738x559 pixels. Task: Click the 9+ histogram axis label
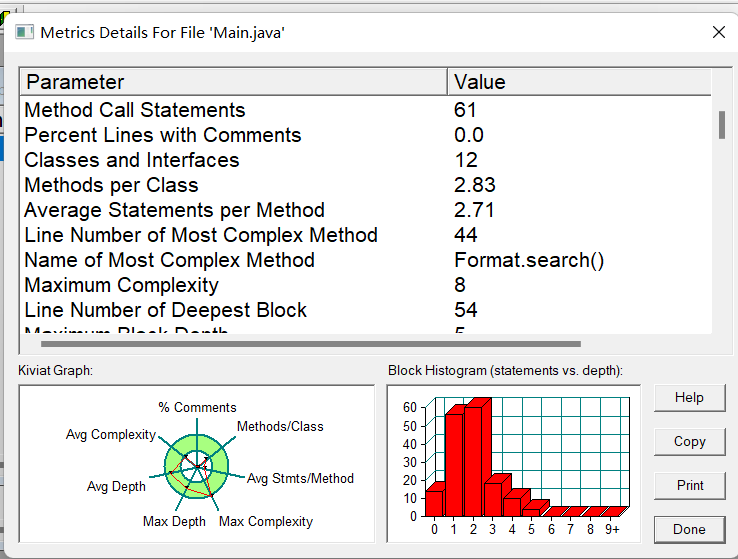point(612,530)
